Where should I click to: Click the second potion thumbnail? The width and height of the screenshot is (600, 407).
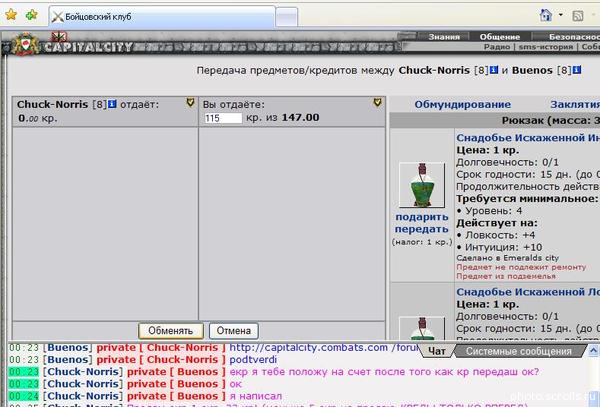click(x=422, y=329)
